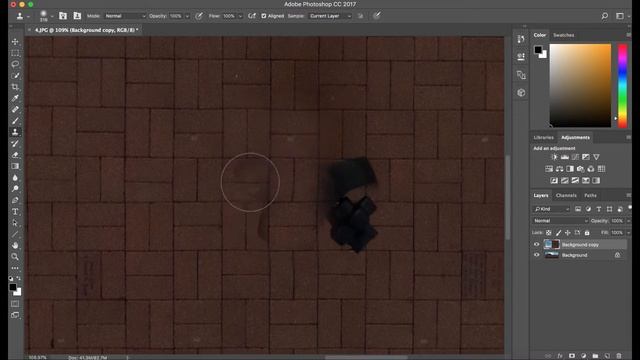Toggle the Brush panel in options bar

click(x=62, y=16)
